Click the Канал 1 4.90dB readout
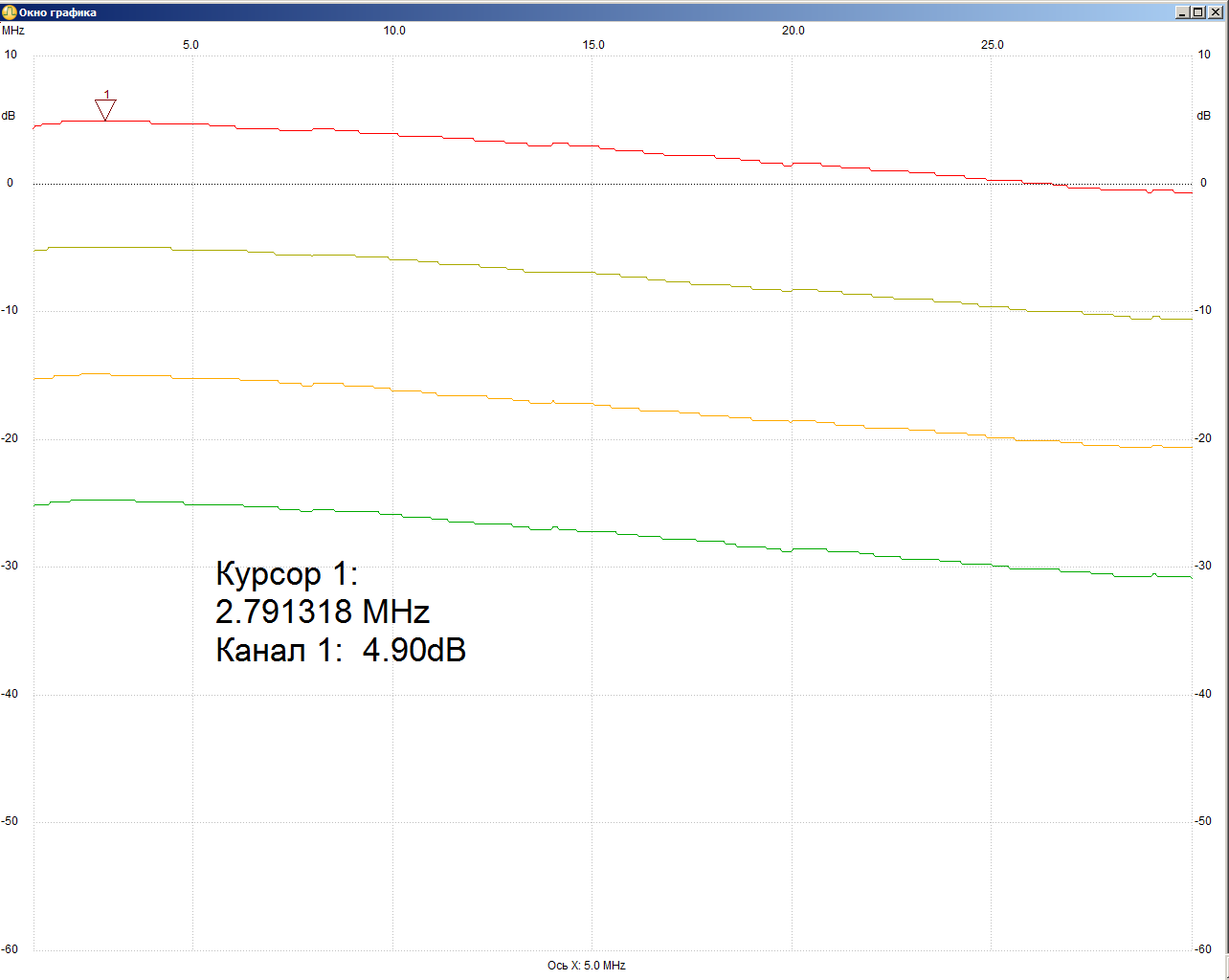 341,651
